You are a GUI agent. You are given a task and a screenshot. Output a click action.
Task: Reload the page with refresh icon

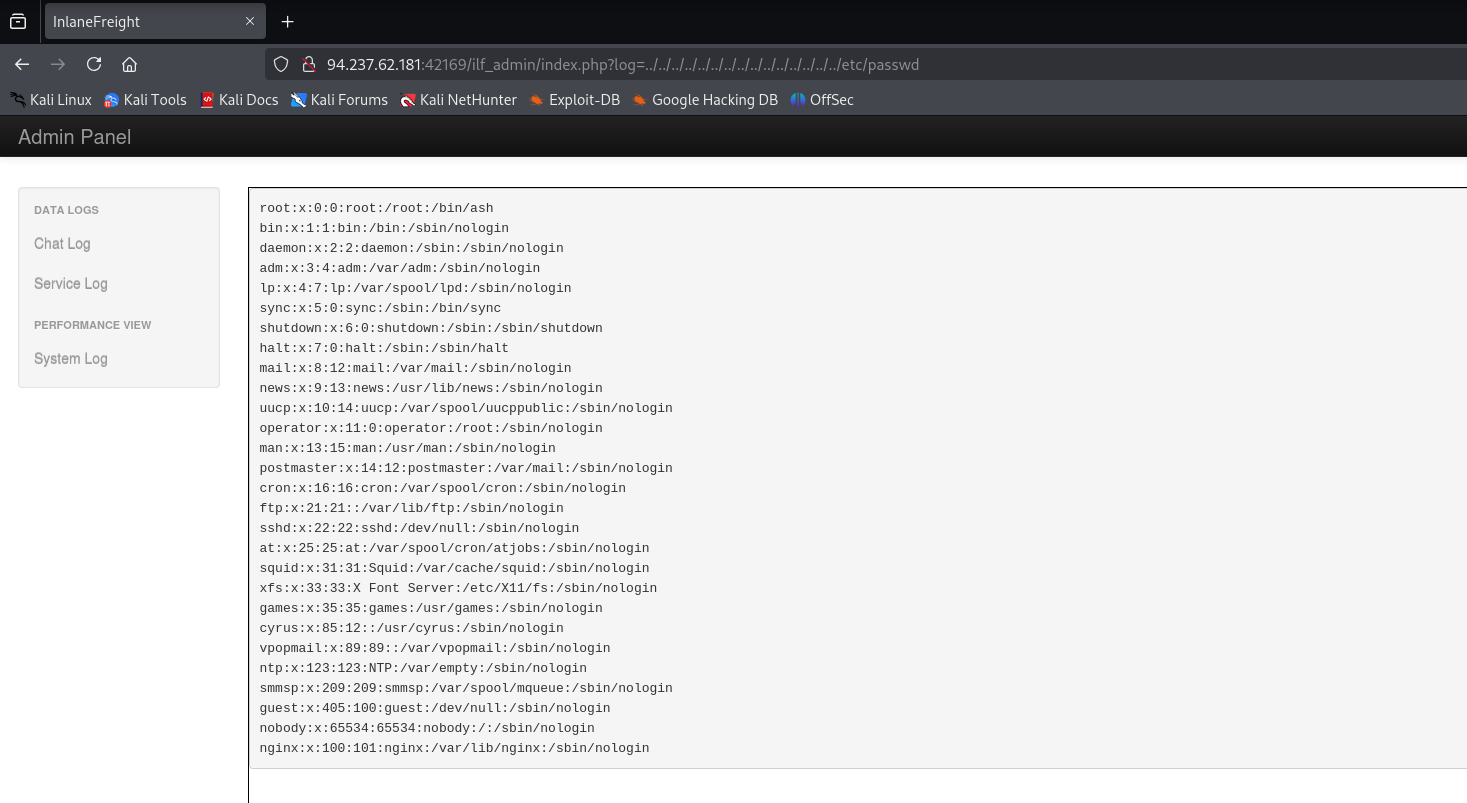pyautogui.click(x=94, y=64)
